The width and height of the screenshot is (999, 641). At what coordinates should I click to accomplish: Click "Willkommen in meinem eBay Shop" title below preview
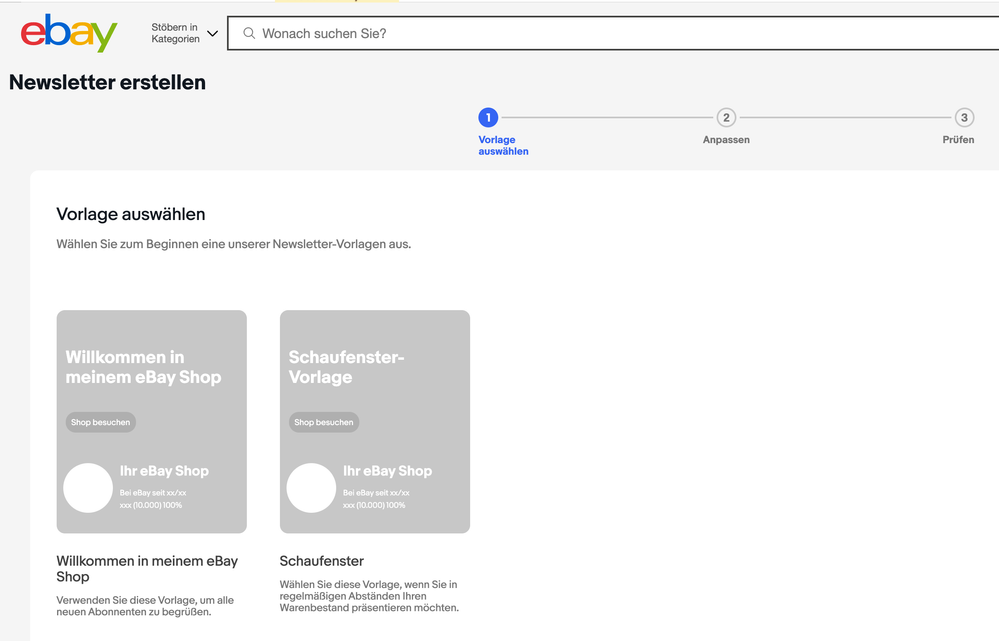point(147,568)
